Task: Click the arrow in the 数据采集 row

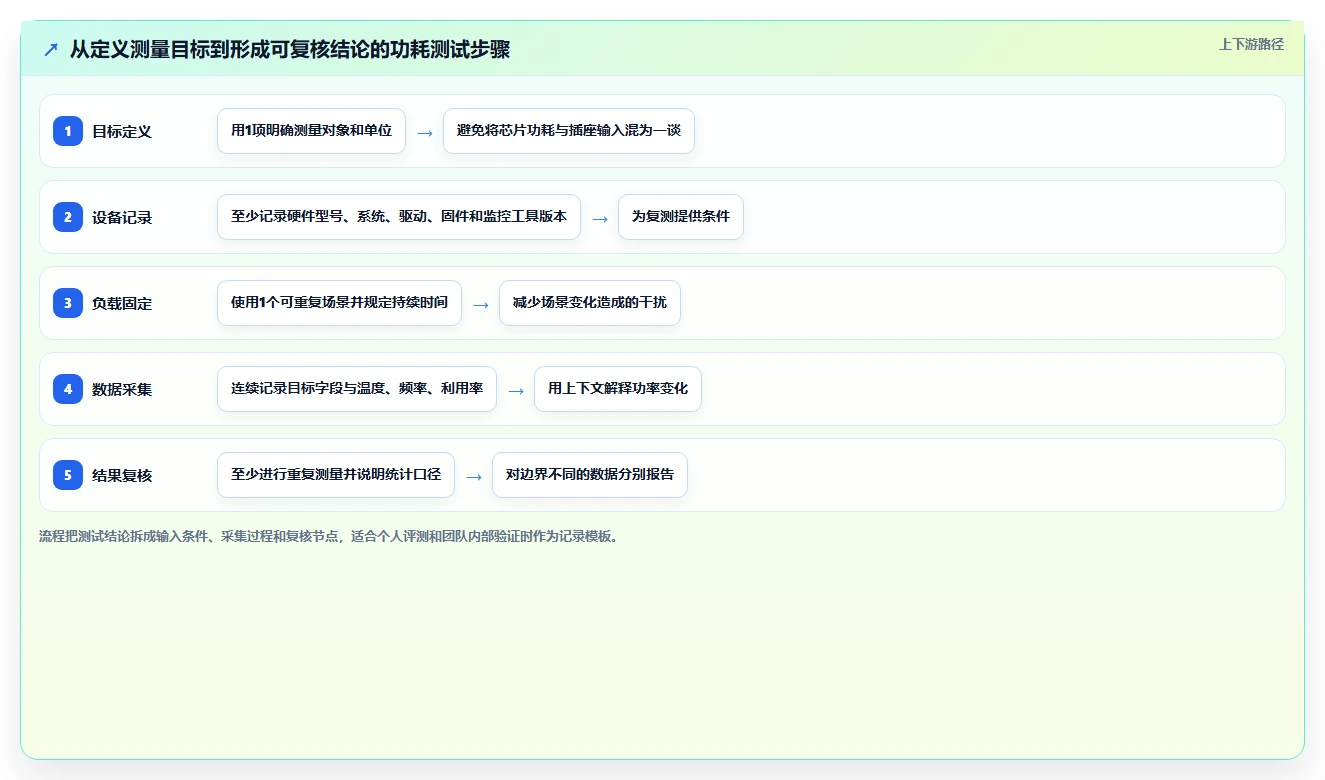Action: pyautogui.click(x=516, y=390)
